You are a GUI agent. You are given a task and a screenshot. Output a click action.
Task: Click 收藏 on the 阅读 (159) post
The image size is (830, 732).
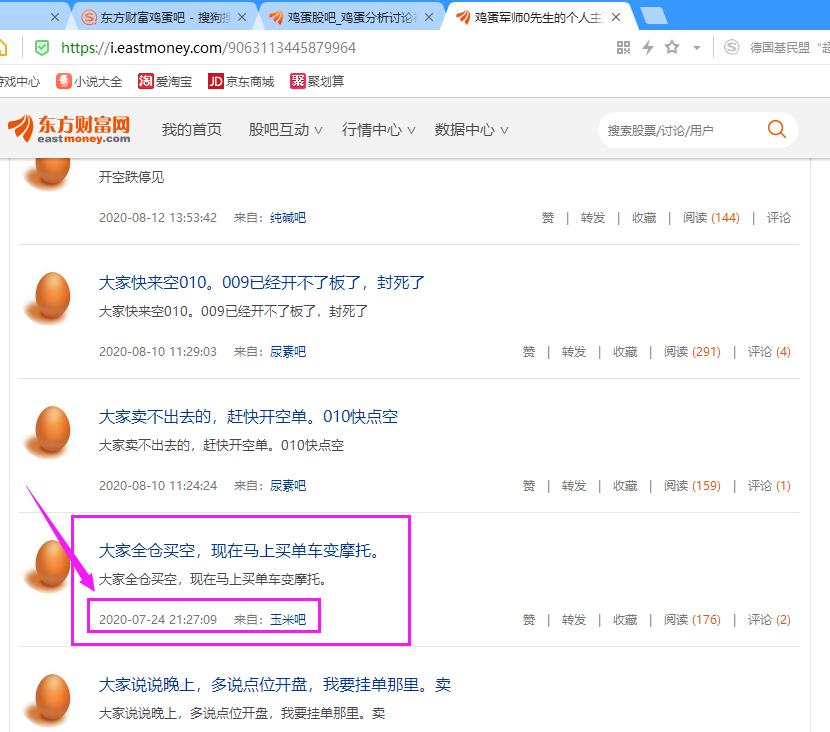click(x=625, y=485)
